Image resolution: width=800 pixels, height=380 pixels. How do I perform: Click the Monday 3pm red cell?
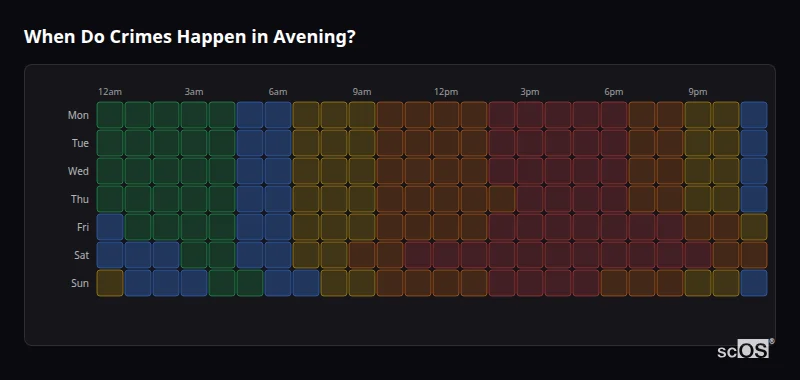pyautogui.click(x=530, y=115)
